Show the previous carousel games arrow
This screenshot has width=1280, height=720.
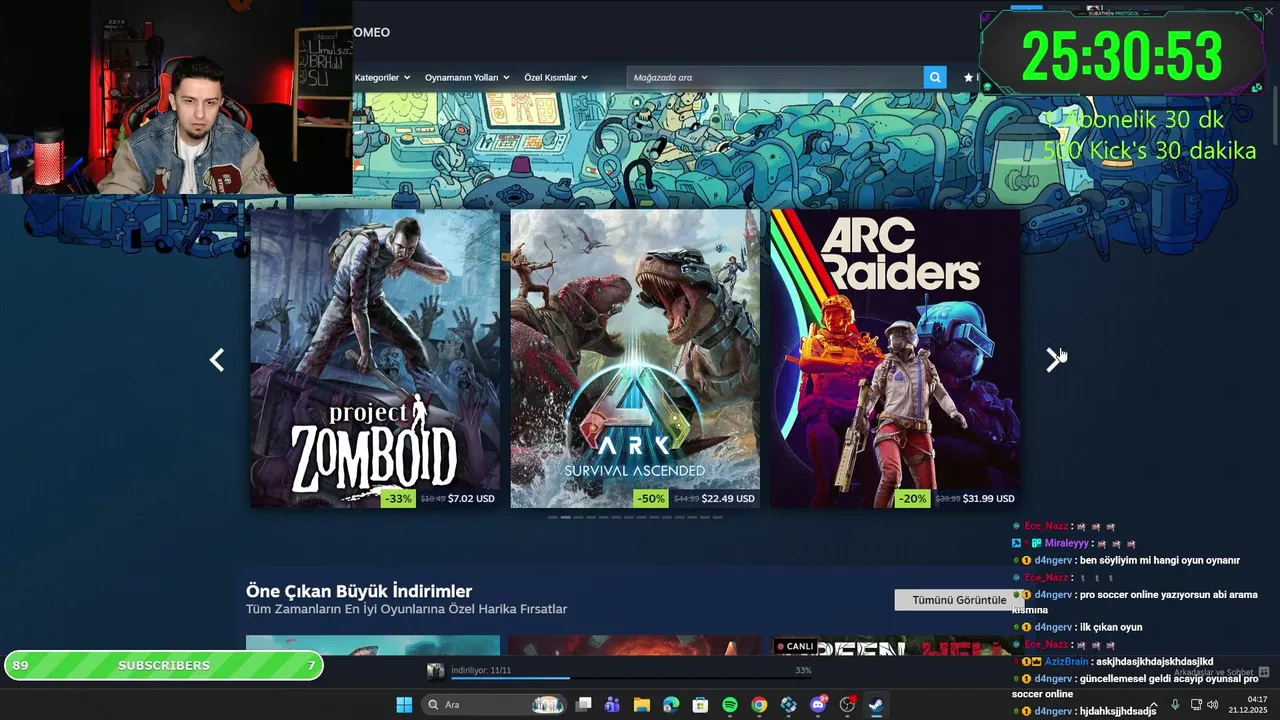pyautogui.click(x=217, y=360)
